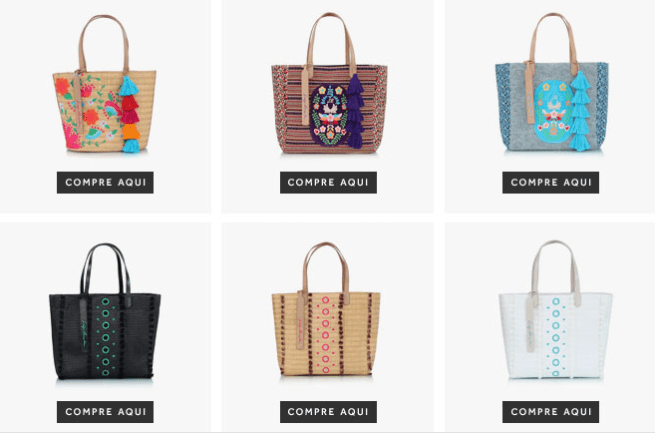Click COMPRE AQUI under the white tote
The height and width of the screenshot is (433, 655).
[x=551, y=412]
